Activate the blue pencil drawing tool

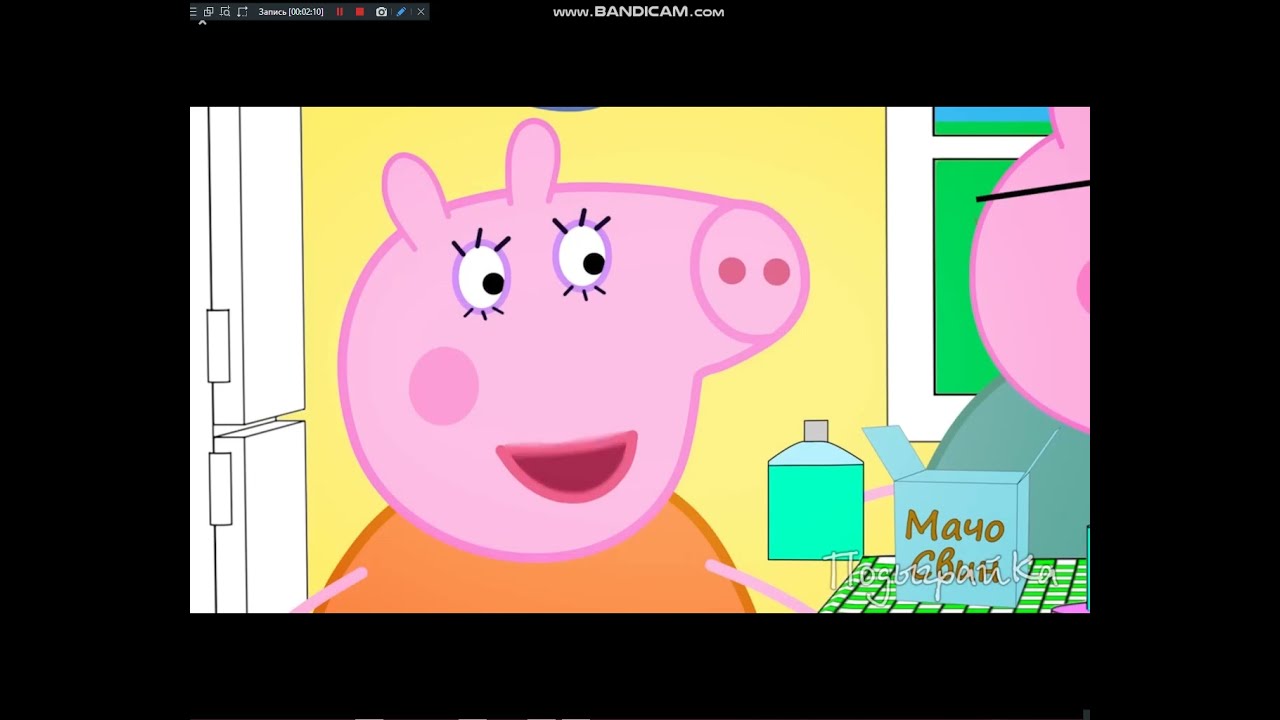pyautogui.click(x=401, y=12)
